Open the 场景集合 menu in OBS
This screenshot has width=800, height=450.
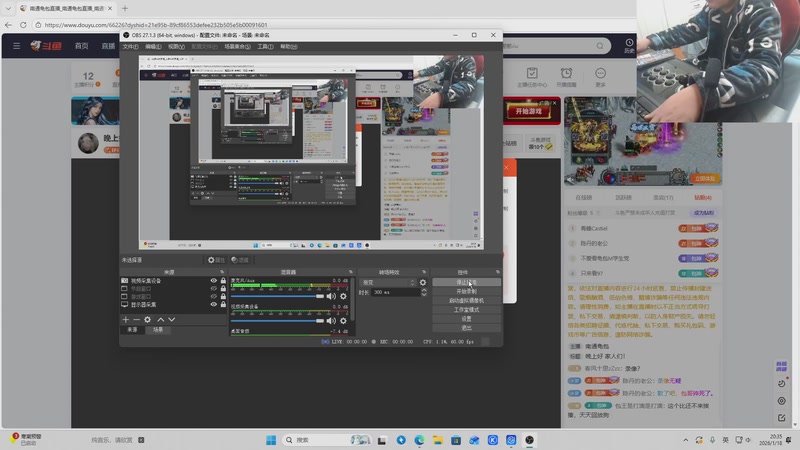(237, 46)
